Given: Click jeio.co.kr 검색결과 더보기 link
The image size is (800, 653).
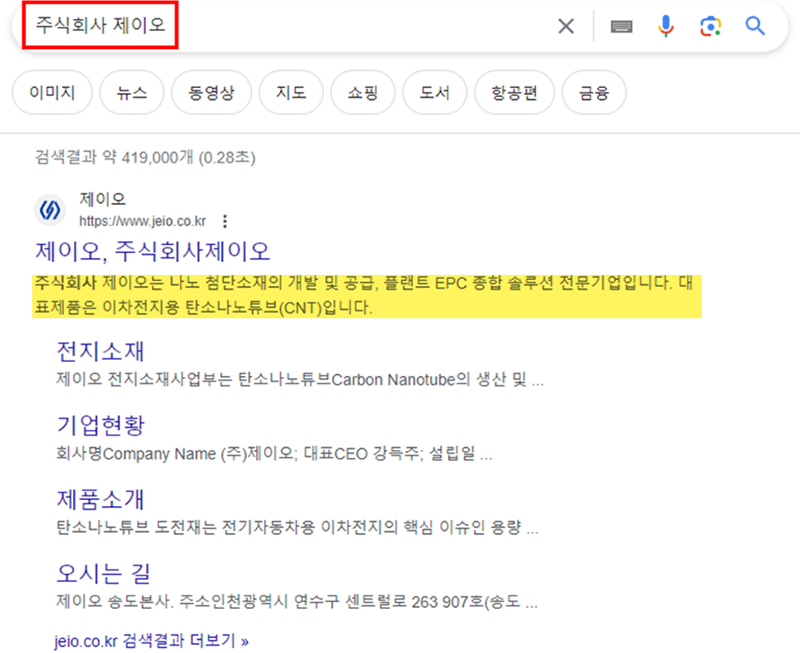Looking at the screenshot, I should click(152, 641).
